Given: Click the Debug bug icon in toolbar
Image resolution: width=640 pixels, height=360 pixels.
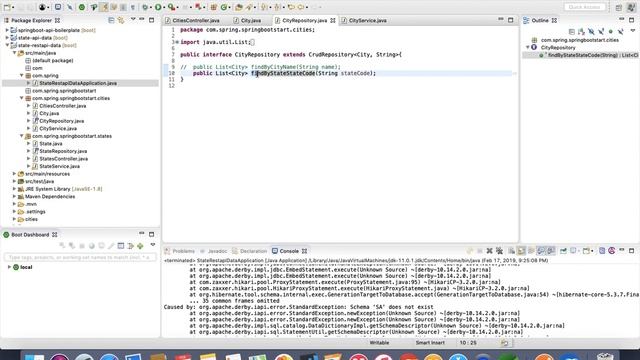Looking at the screenshot, I should pyautogui.click(x=145, y=7).
